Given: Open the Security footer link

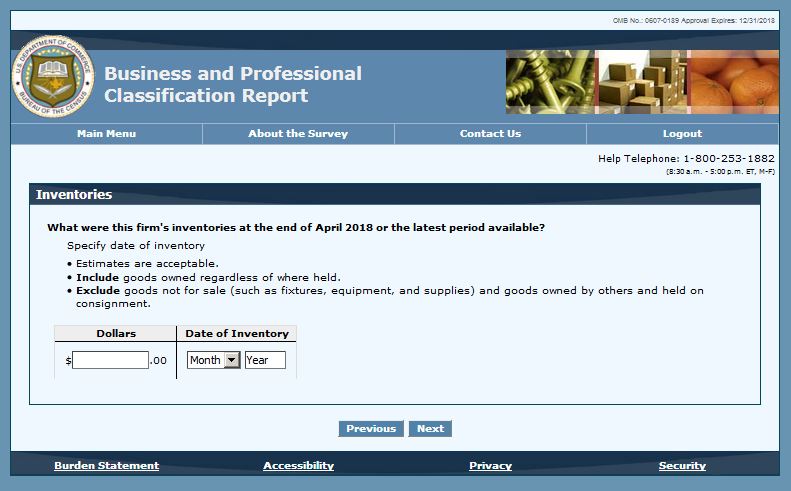Looking at the screenshot, I should [x=682, y=466].
